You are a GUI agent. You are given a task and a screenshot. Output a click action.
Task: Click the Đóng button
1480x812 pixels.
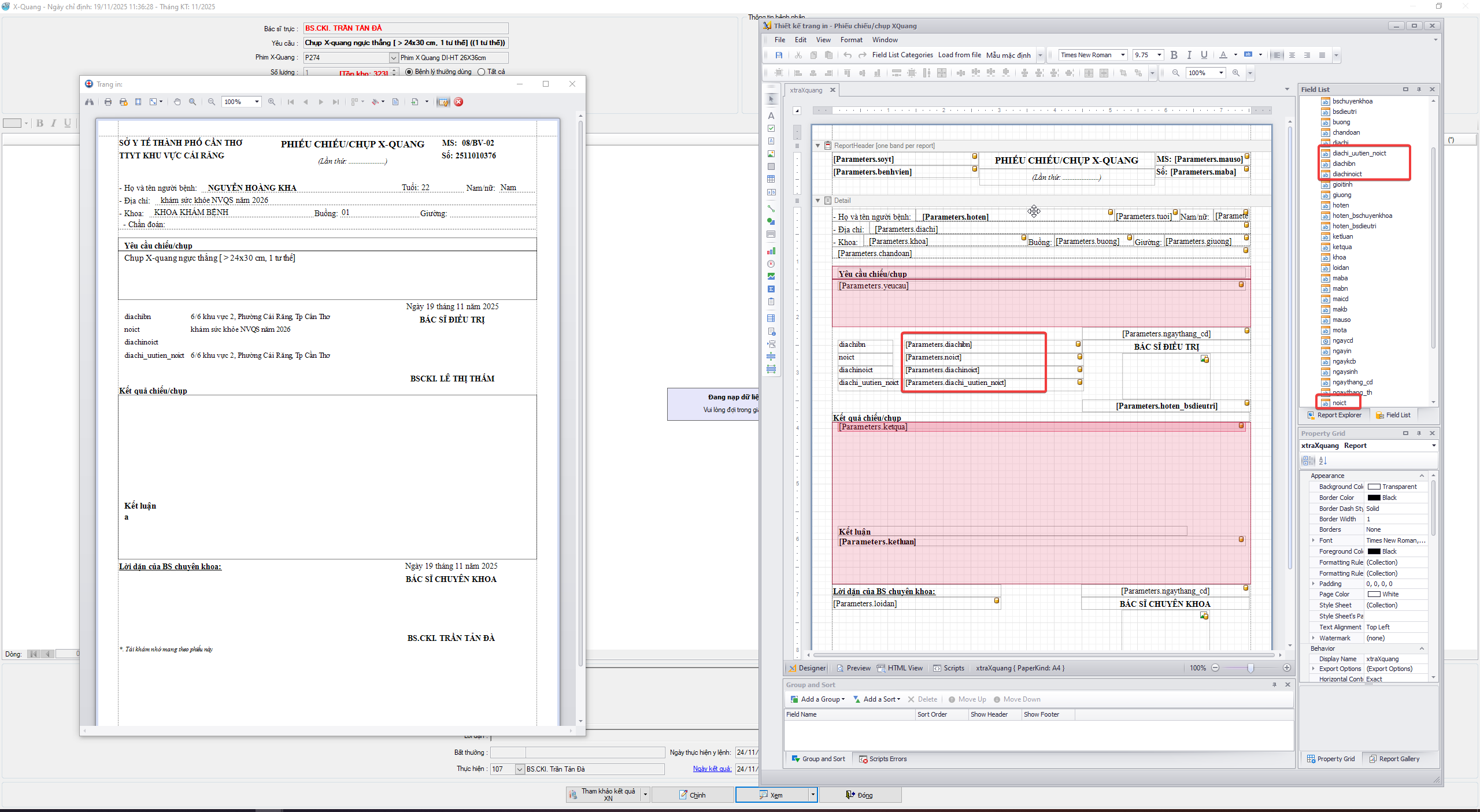pos(860,795)
